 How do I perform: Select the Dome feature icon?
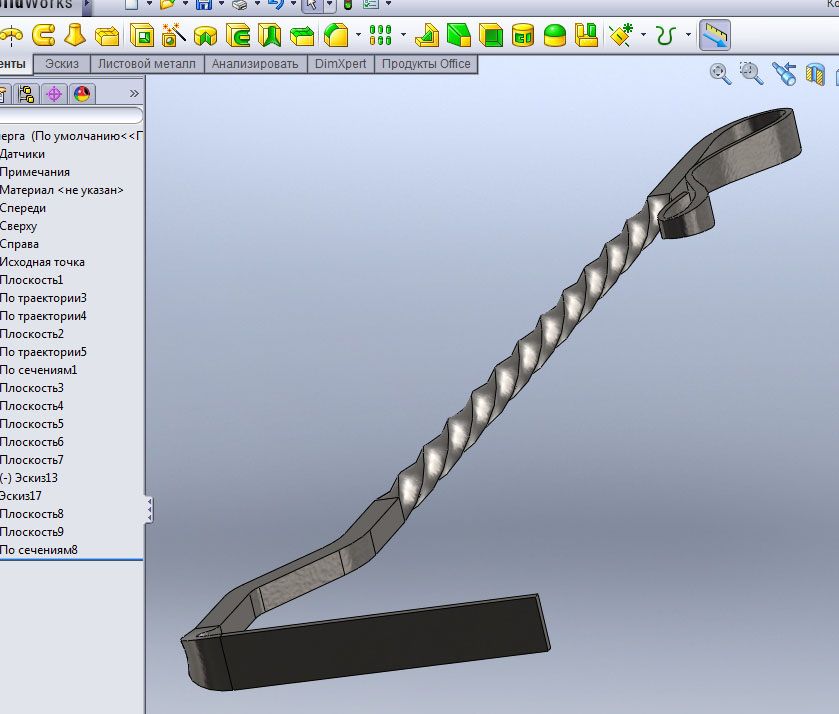point(555,37)
